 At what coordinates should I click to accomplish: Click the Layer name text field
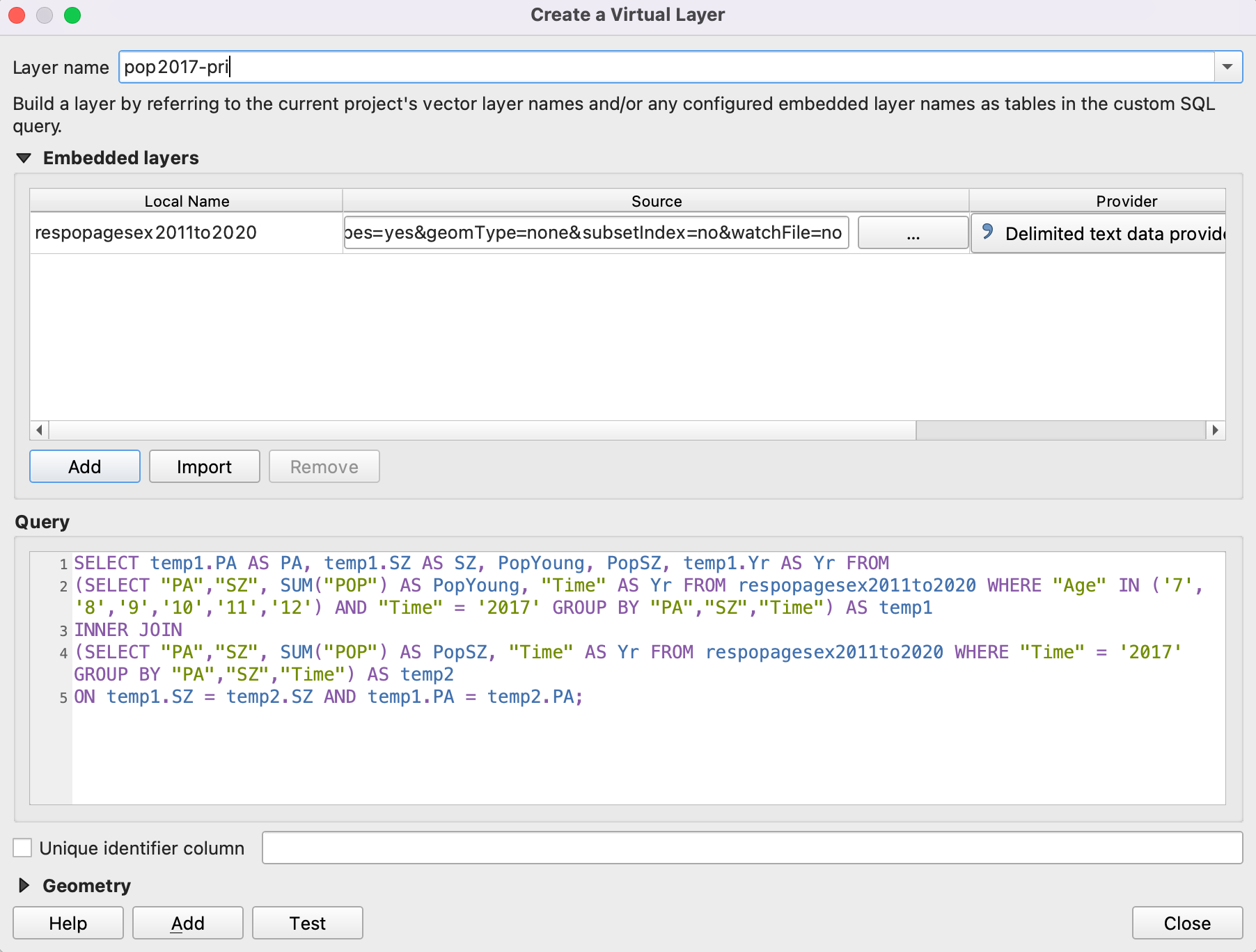666,67
